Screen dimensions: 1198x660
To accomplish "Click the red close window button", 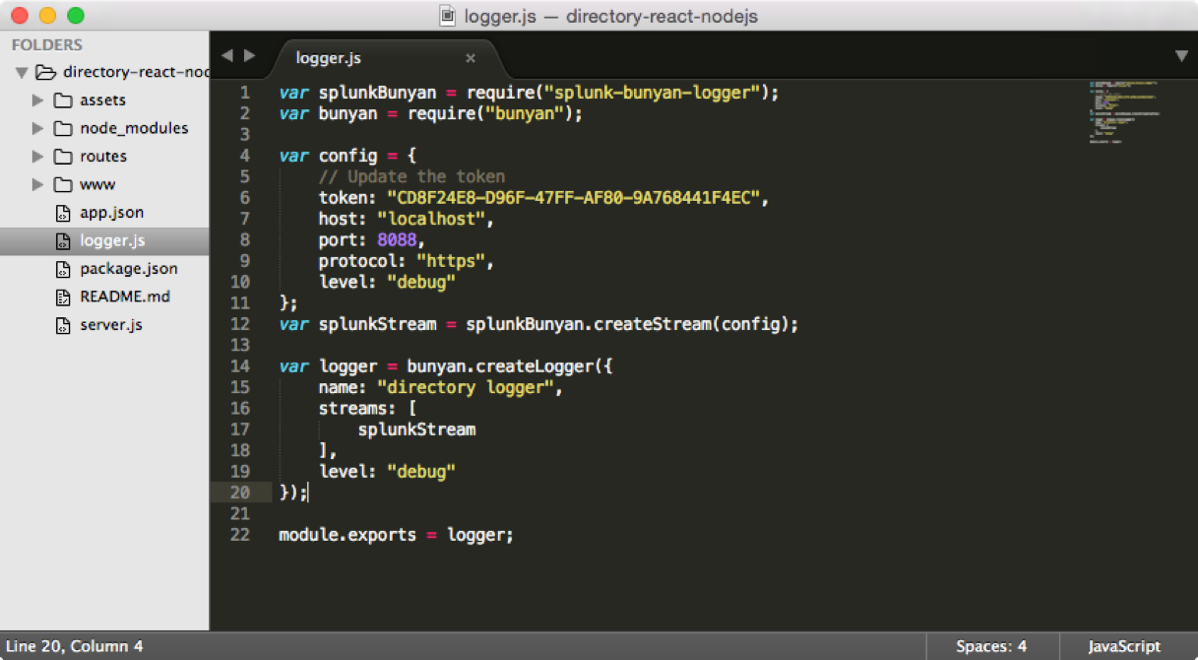I will tap(20, 15).
